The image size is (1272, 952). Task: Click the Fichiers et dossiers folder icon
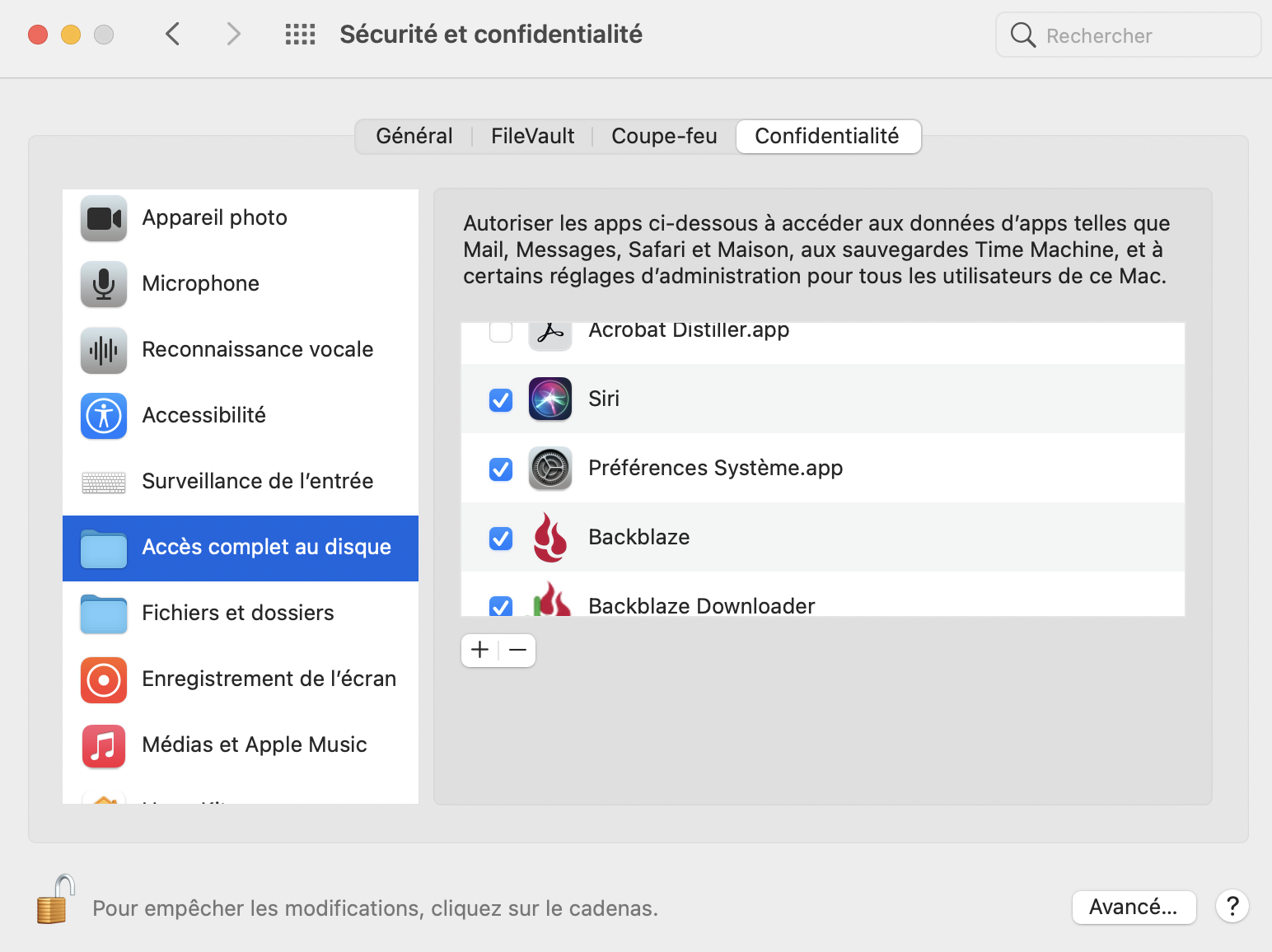point(104,614)
